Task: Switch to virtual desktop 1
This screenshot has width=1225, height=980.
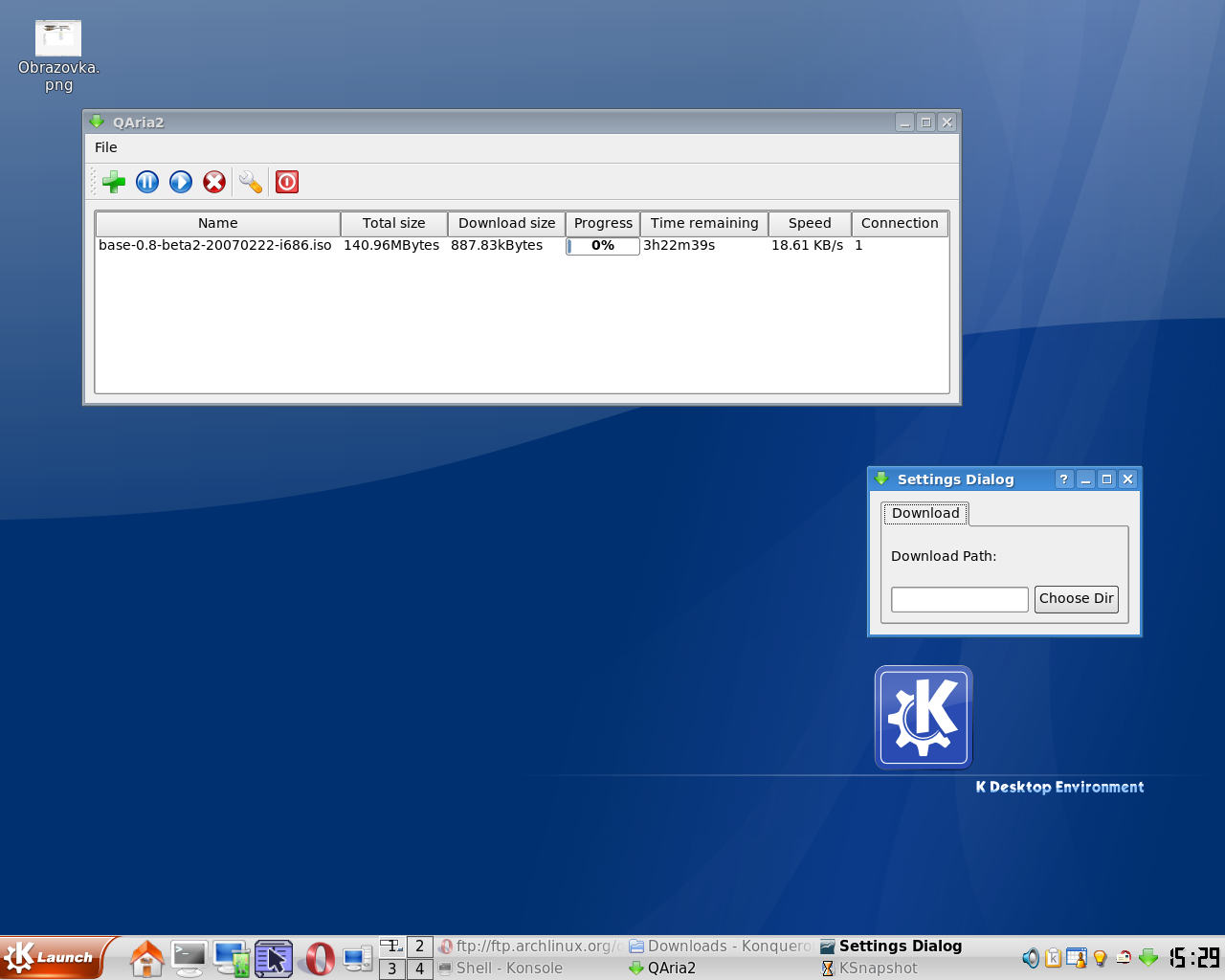Action: 392,947
